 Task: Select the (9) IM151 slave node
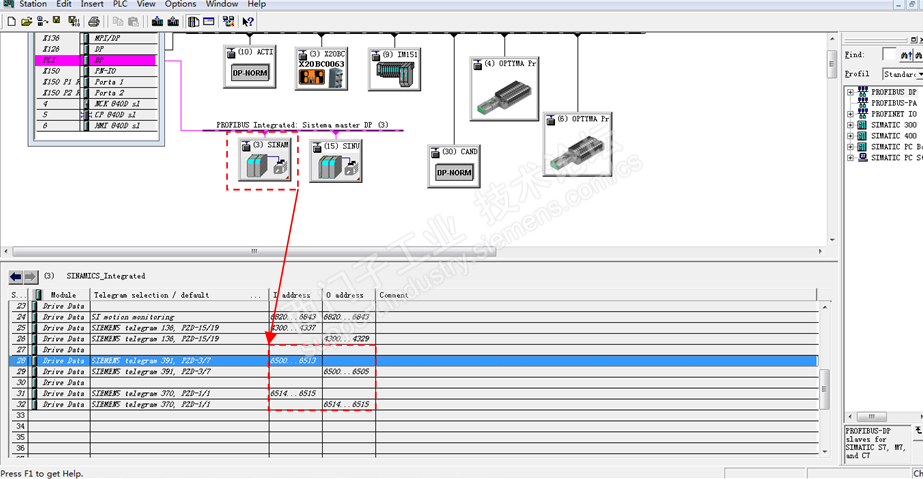394,69
